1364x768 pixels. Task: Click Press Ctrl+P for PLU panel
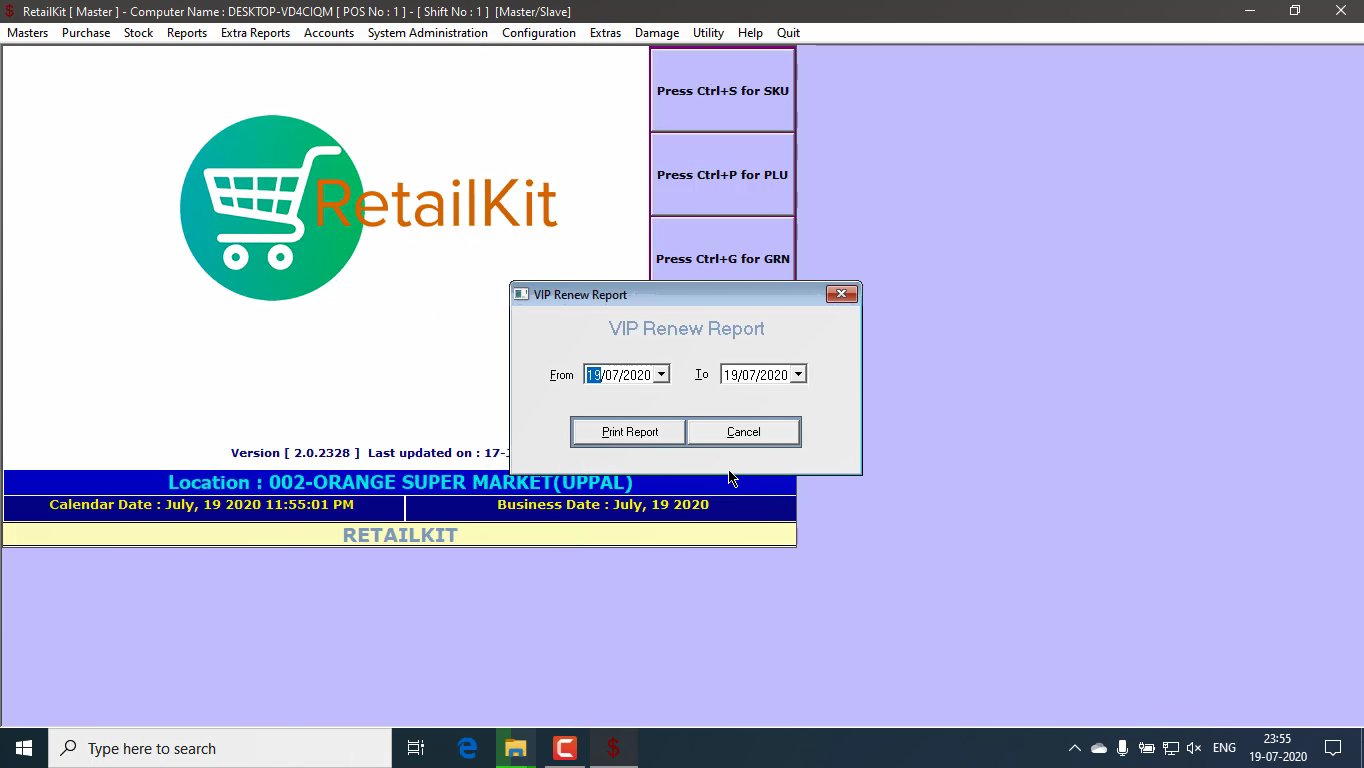[x=722, y=175]
